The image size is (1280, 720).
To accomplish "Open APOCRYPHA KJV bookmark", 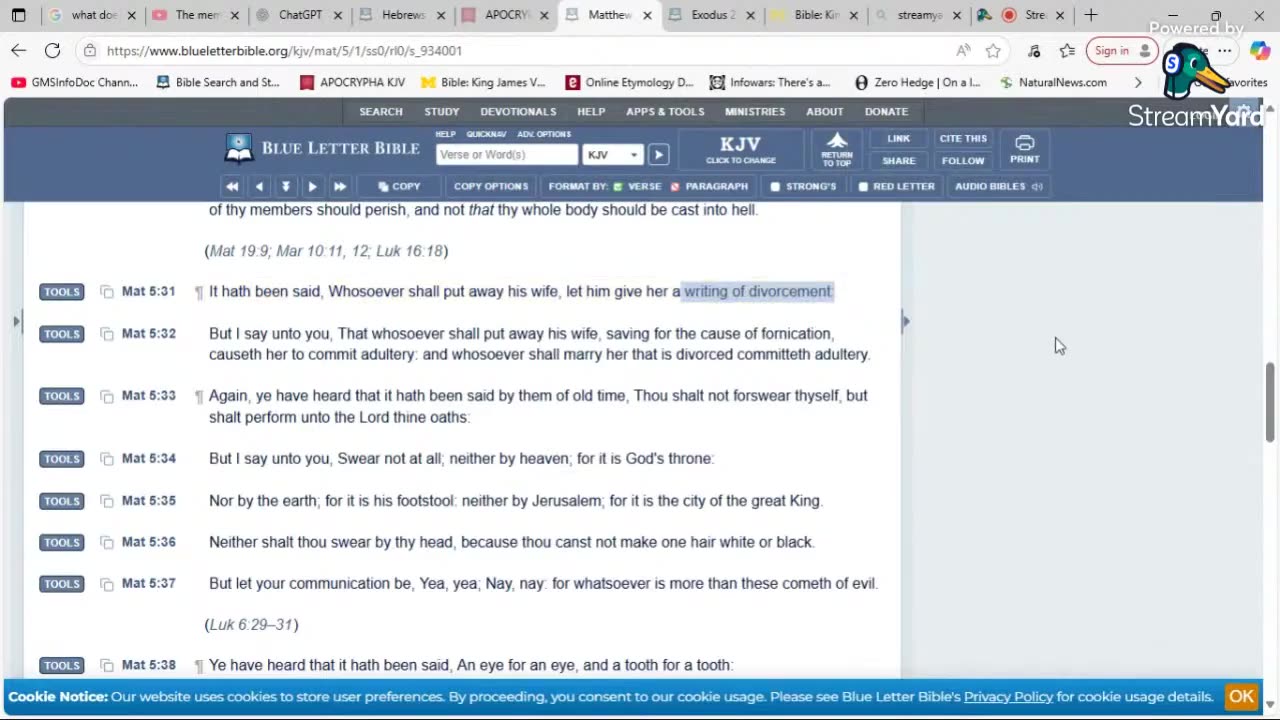I will point(352,82).
